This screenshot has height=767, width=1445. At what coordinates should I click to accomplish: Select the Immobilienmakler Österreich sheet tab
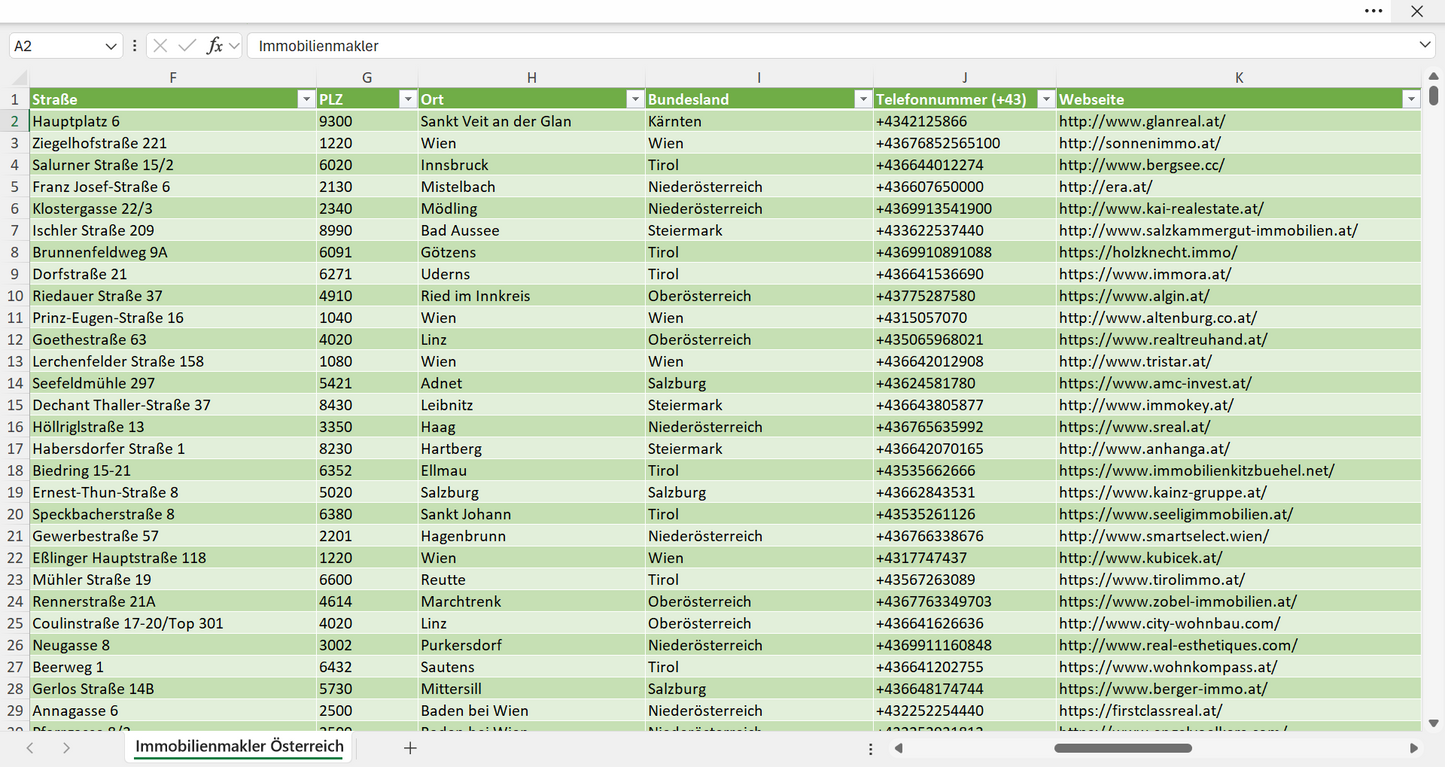tap(240, 747)
